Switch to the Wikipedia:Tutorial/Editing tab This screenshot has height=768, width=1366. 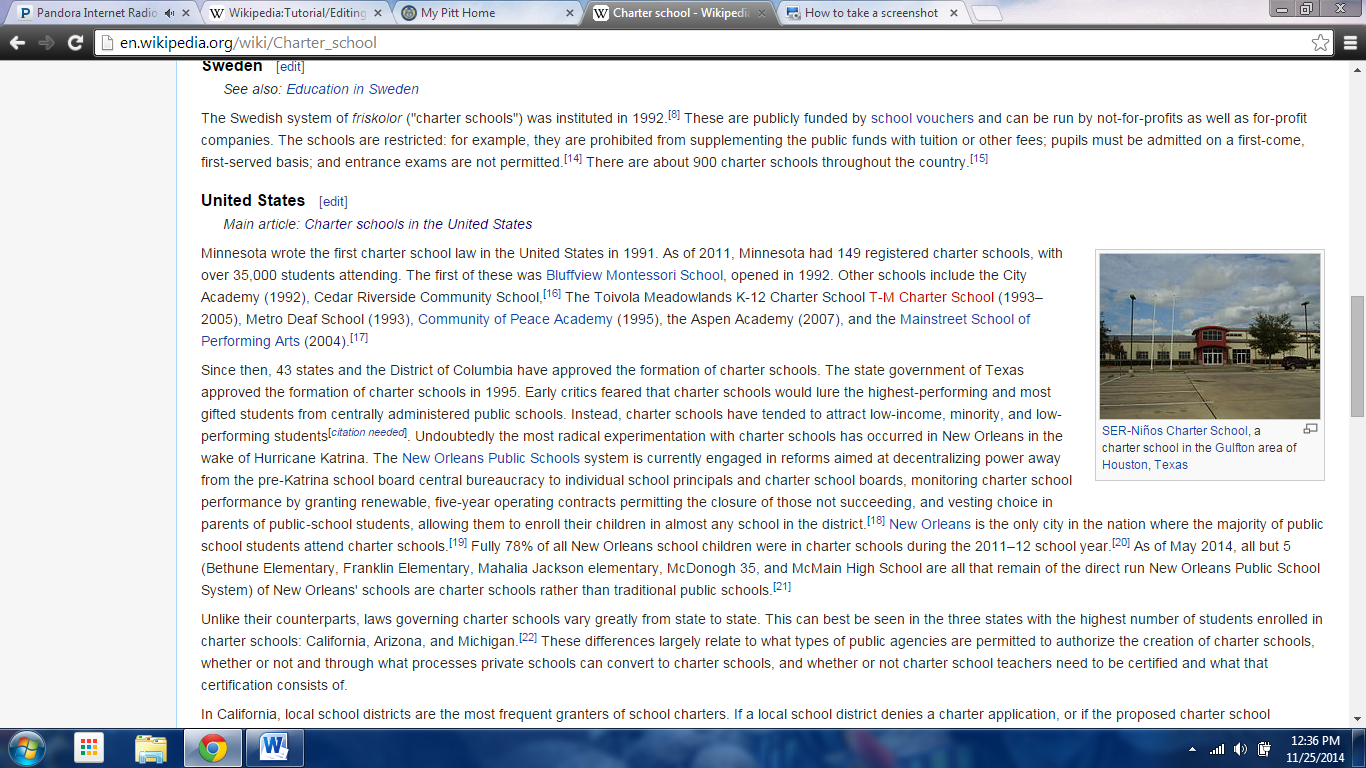pyautogui.click(x=290, y=13)
